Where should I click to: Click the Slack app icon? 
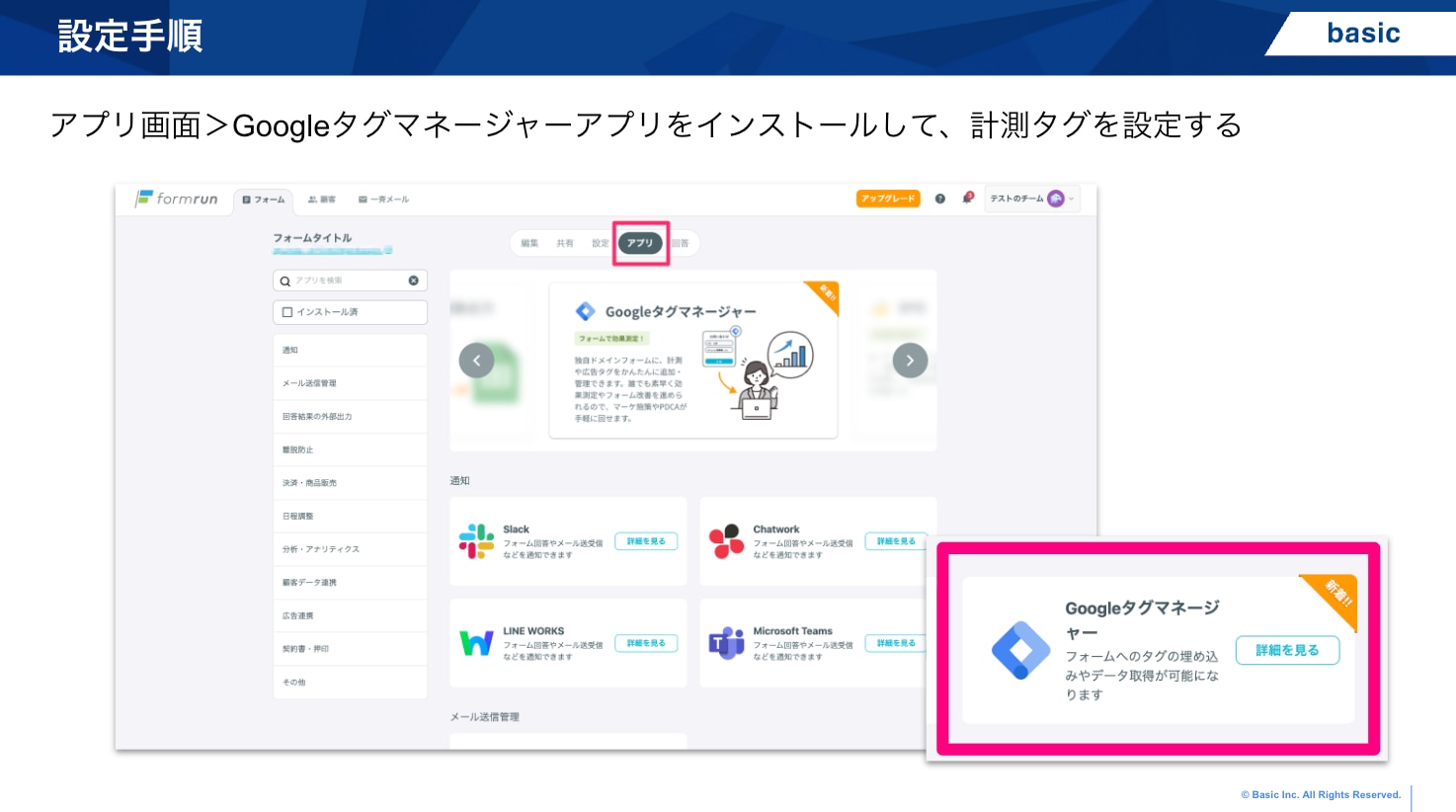pos(476,541)
